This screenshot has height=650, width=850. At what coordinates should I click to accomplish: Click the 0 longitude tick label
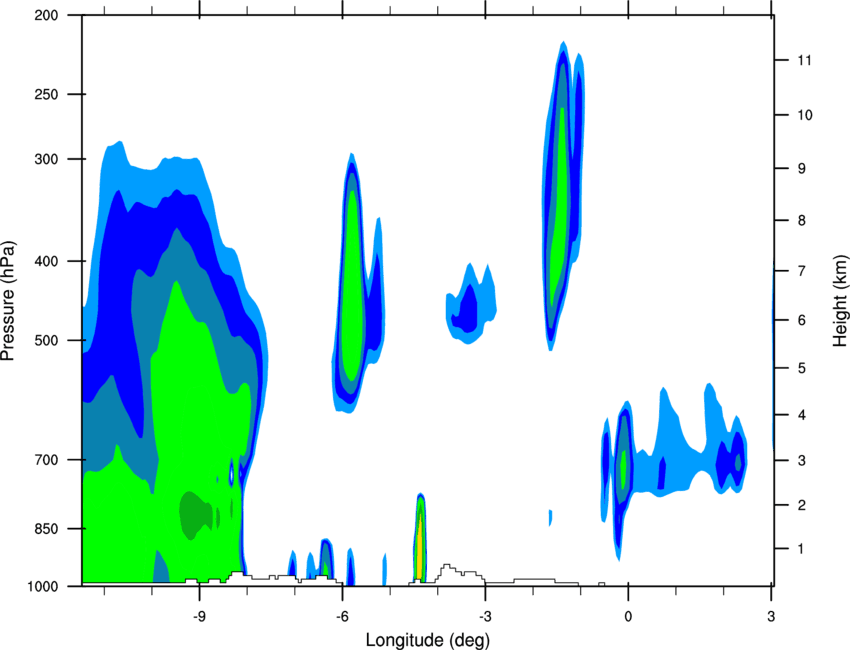click(628, 617)
